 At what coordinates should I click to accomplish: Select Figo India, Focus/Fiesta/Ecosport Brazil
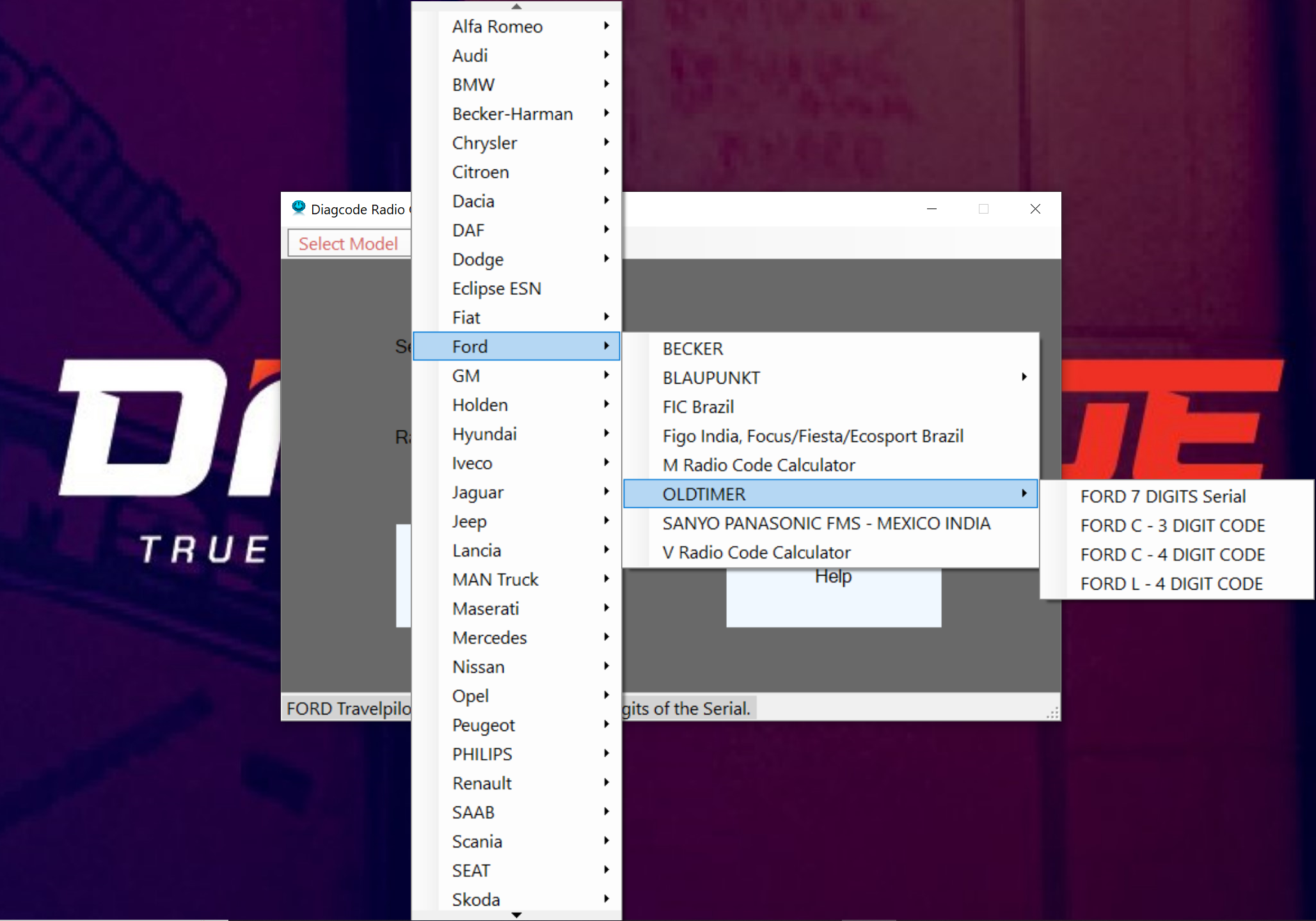830,436
